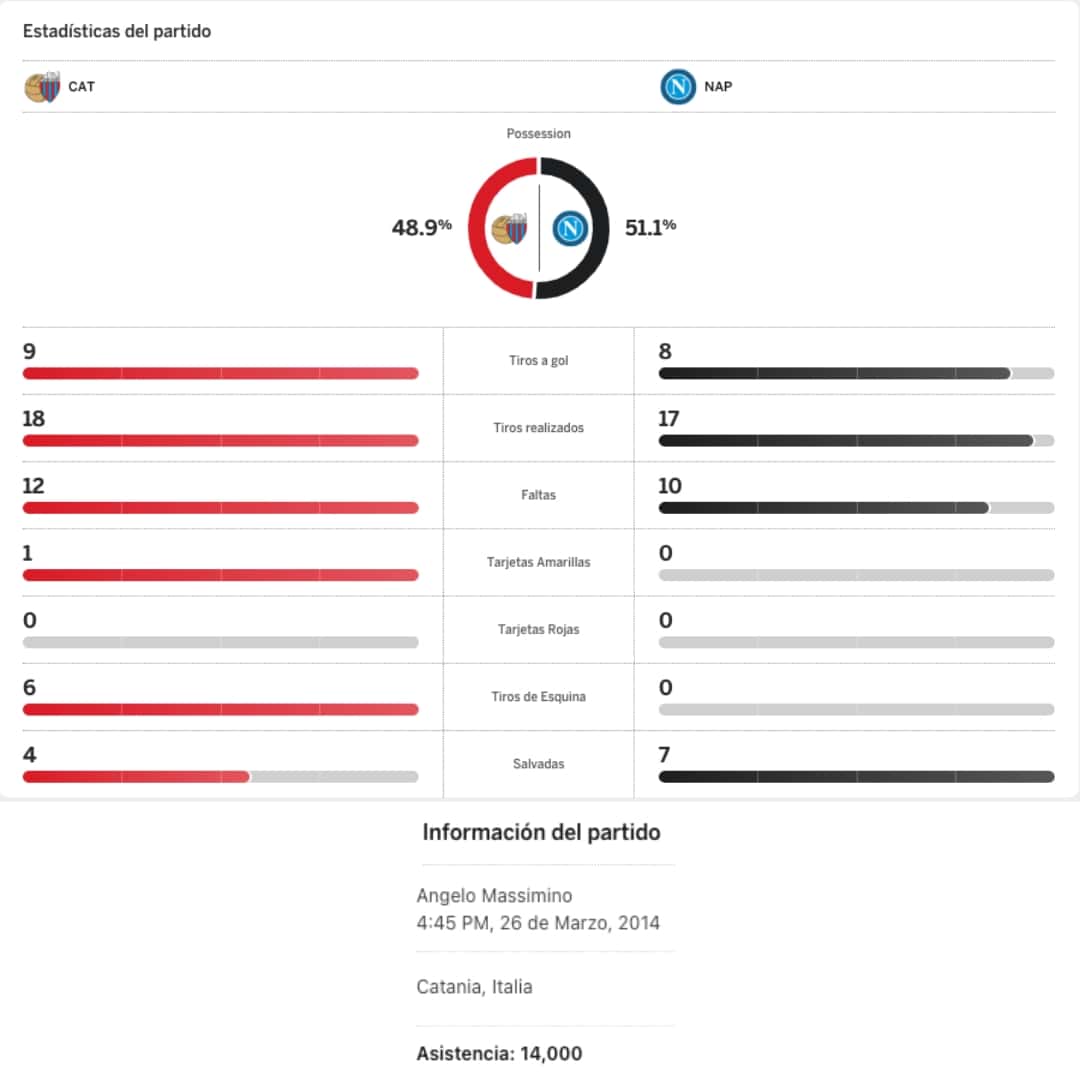This screenshot has height=1080, width=1080.
Task: Click the Catania crest beside CAT
Action: tap(42, 87)
